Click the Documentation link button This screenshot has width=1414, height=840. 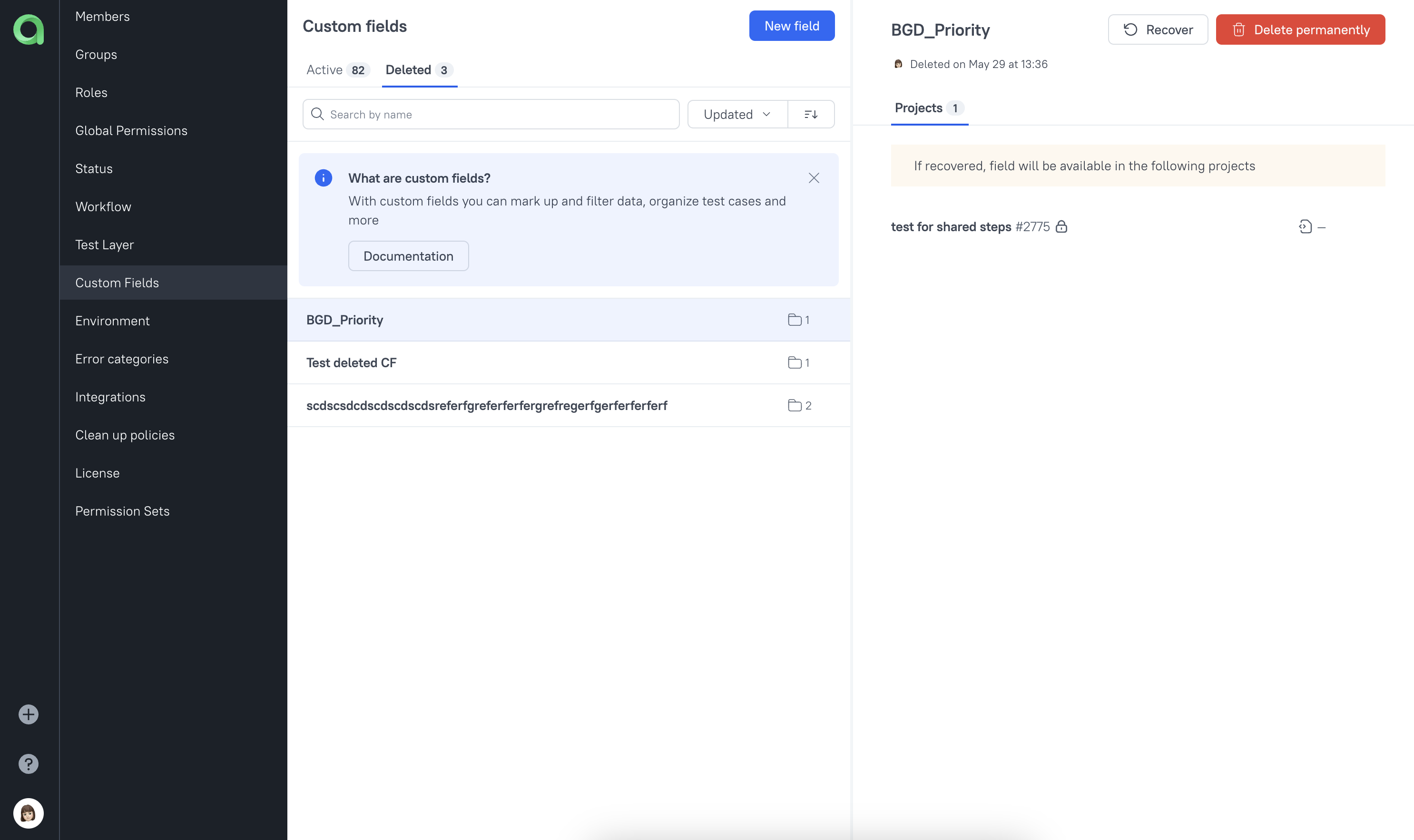(408, 256)
